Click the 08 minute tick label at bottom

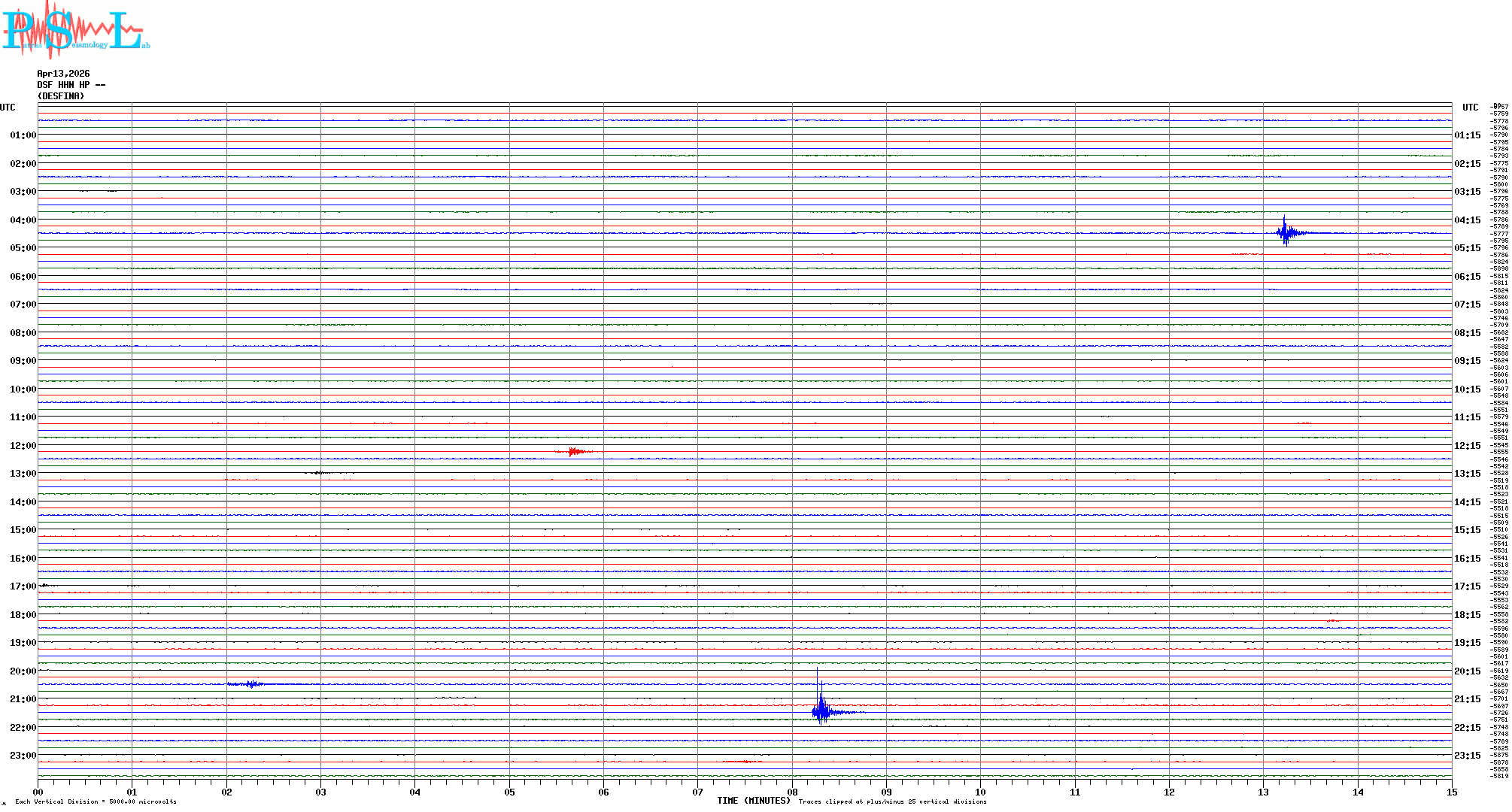(x=792, y=792)
